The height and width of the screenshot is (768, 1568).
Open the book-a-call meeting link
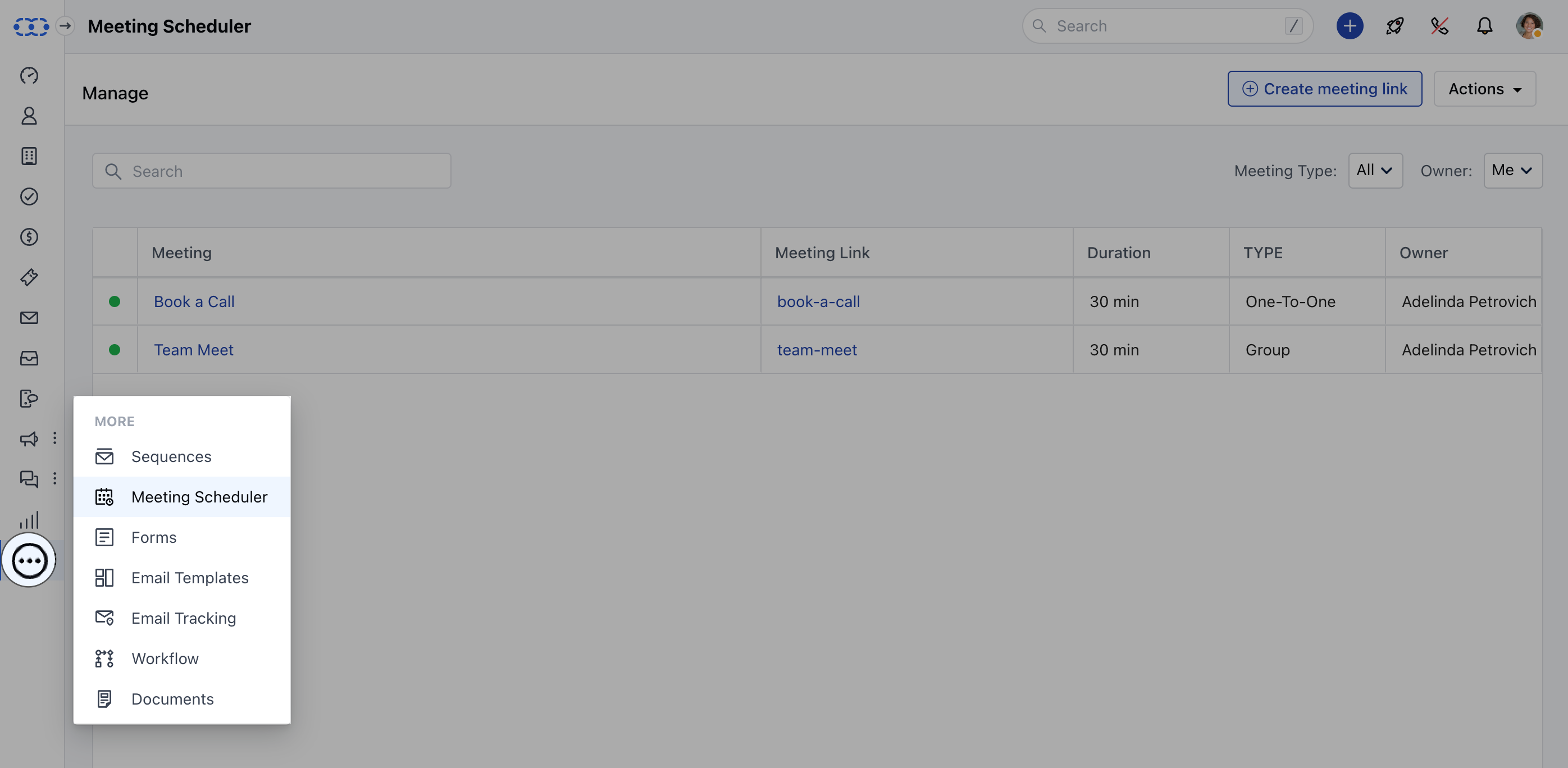point(819,301)
